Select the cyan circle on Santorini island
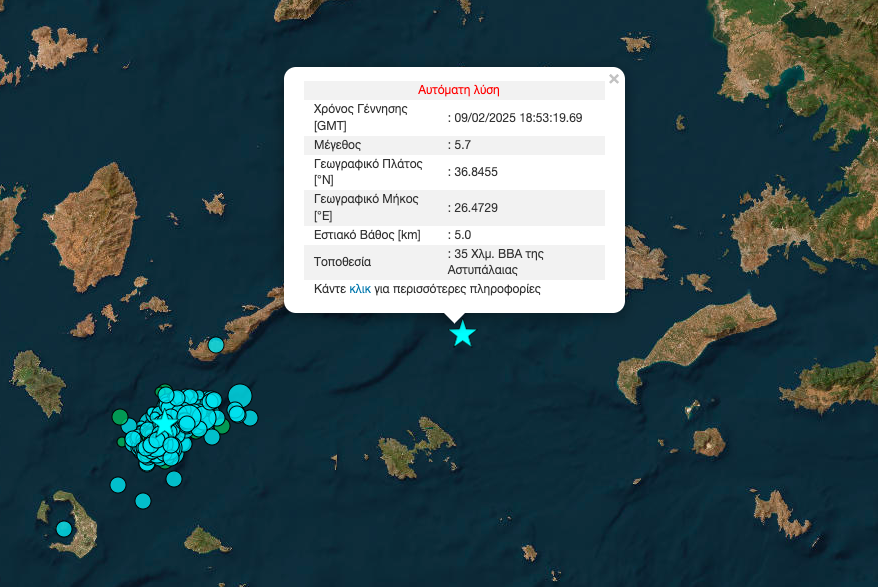878x587 pixels. coord(64,528)
